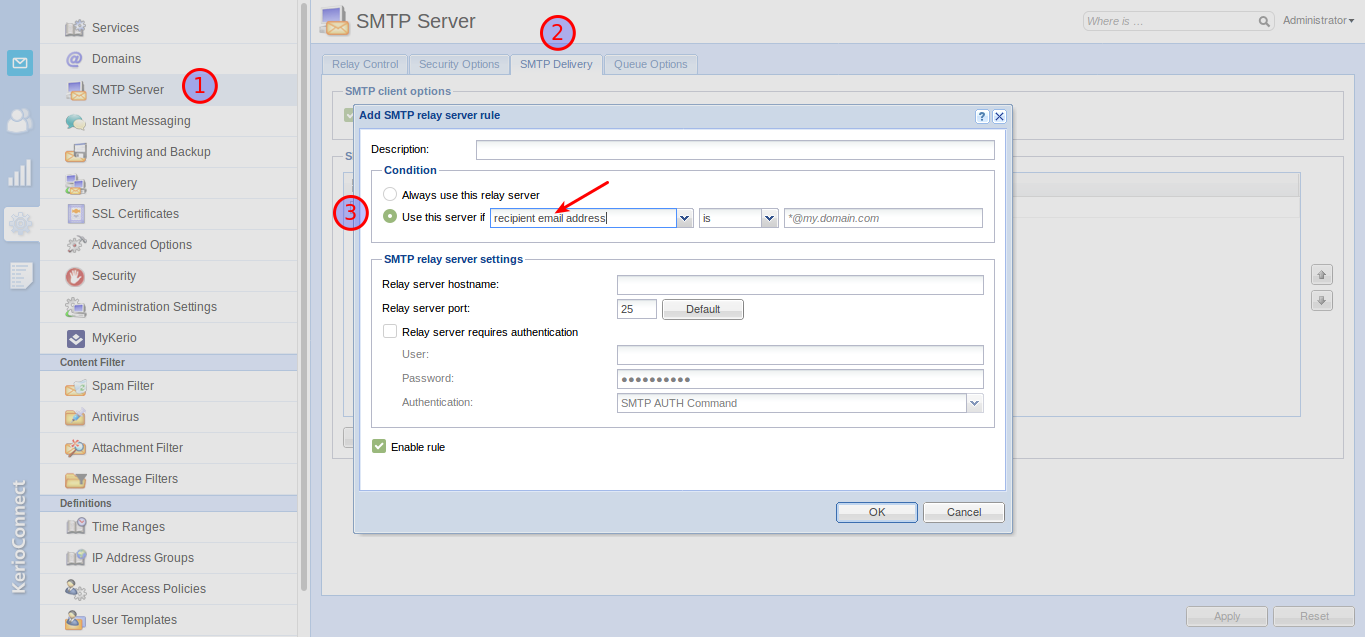Image resolution: width=1365 pixels, height=637 pixels.
Task: Select the SMTP Delivery tab
Action: 556,64
